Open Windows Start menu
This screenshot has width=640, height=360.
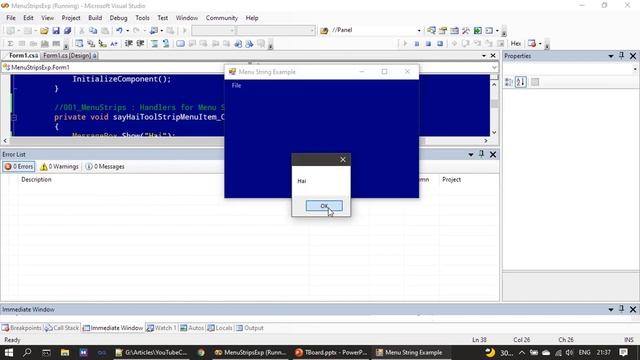tap(9, 352)
